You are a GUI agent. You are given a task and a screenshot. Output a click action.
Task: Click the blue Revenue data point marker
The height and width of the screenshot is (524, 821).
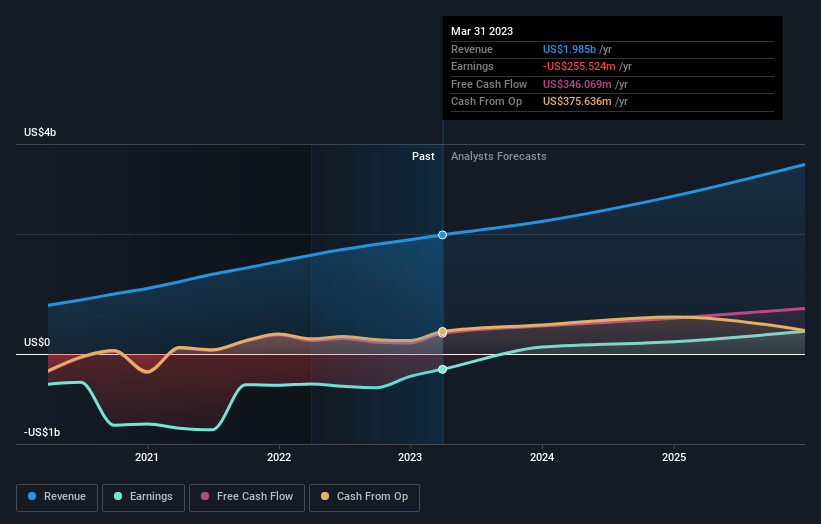coord(442,235)
